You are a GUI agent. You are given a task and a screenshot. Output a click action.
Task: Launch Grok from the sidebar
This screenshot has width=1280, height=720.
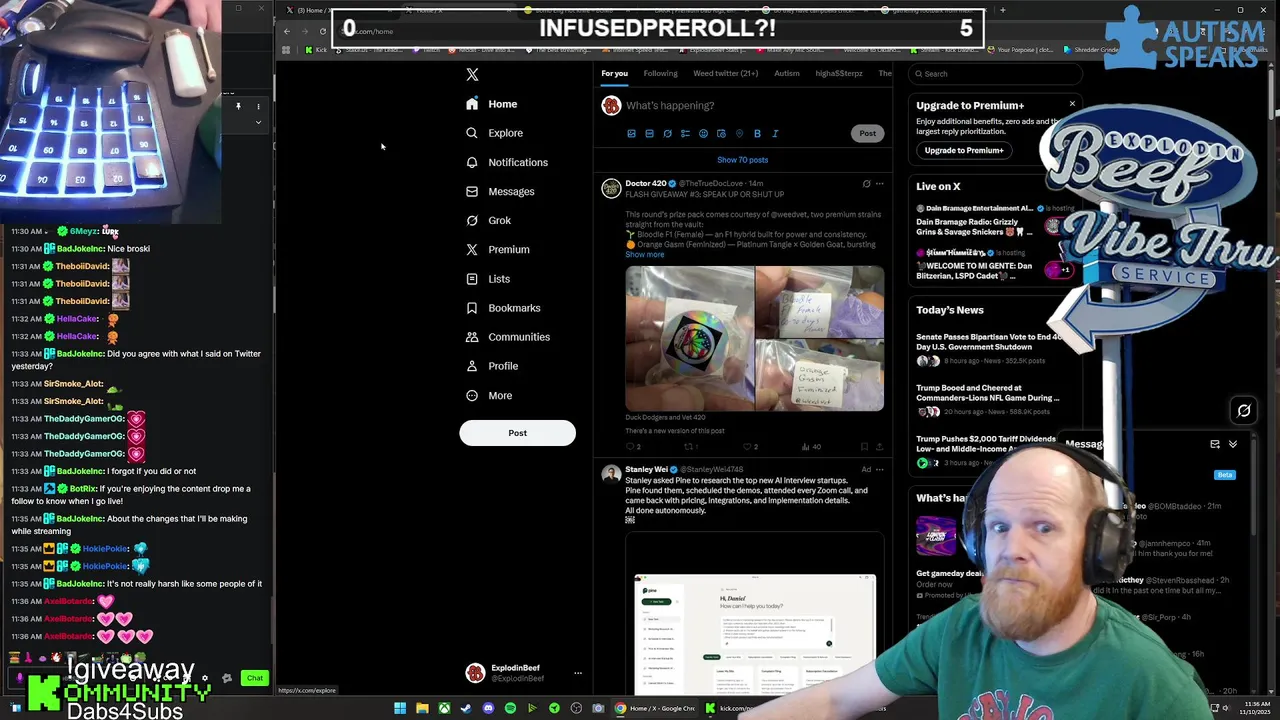(488, 220)
